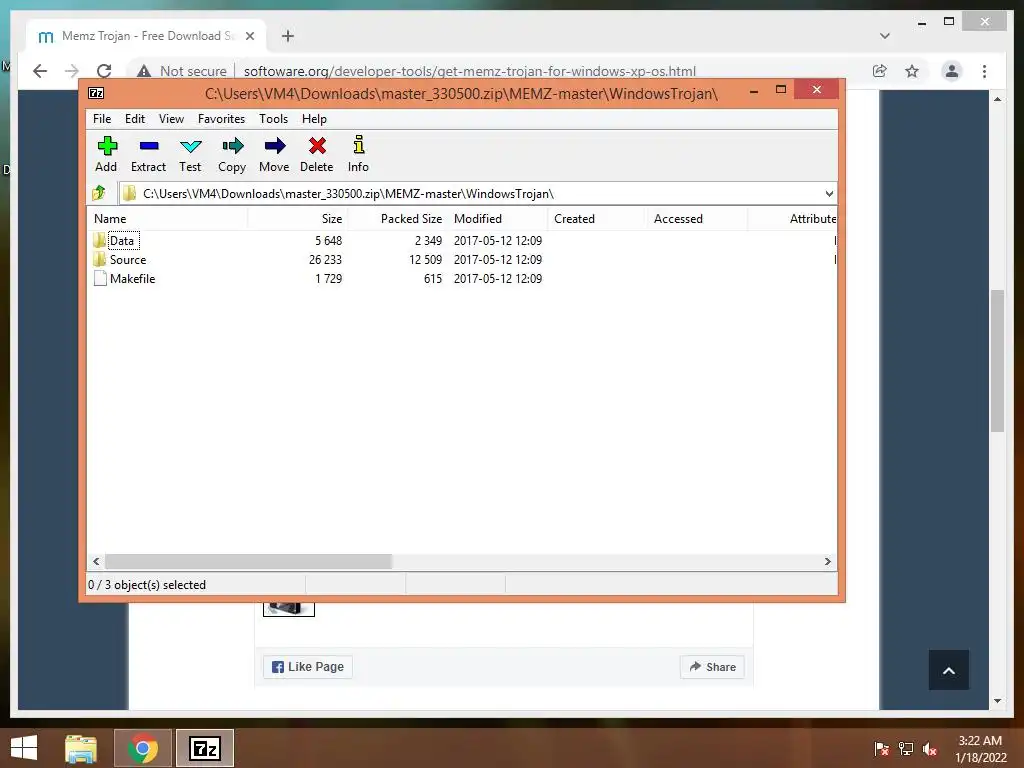The width and height of the screenshot is (1024, 768).
Task: Click horizontal scrollbar left arrow
Action: click(x=96, y=562)
